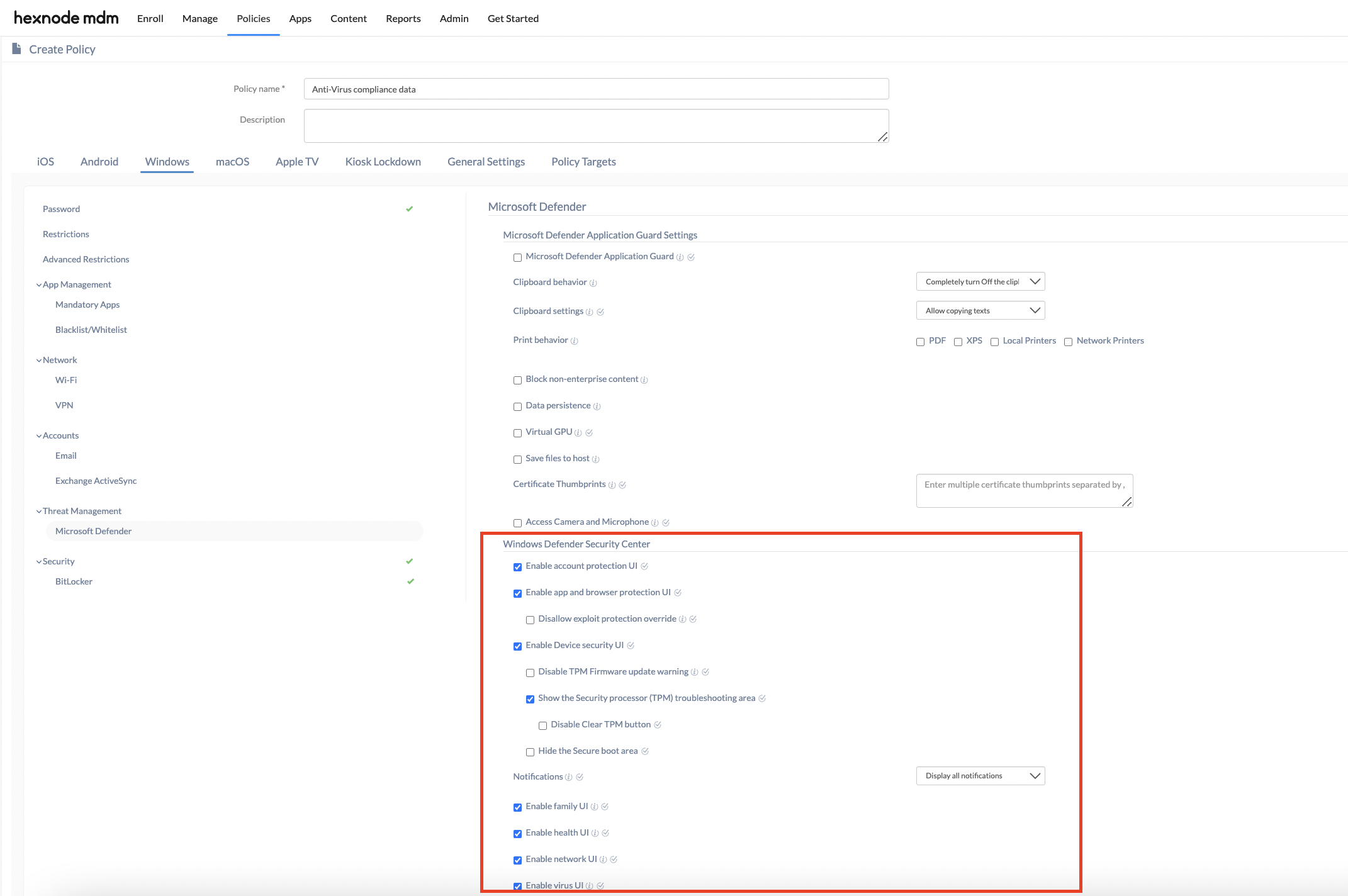Click the hexnode mdm logo
The image size is (1348, 896).
pos(66,18)
